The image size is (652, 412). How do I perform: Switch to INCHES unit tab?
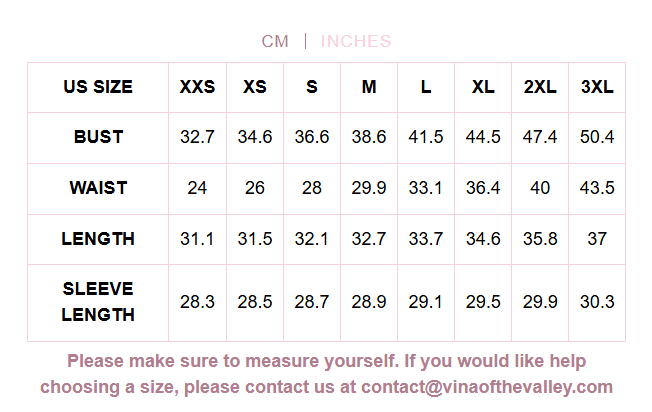coord(356,41)
